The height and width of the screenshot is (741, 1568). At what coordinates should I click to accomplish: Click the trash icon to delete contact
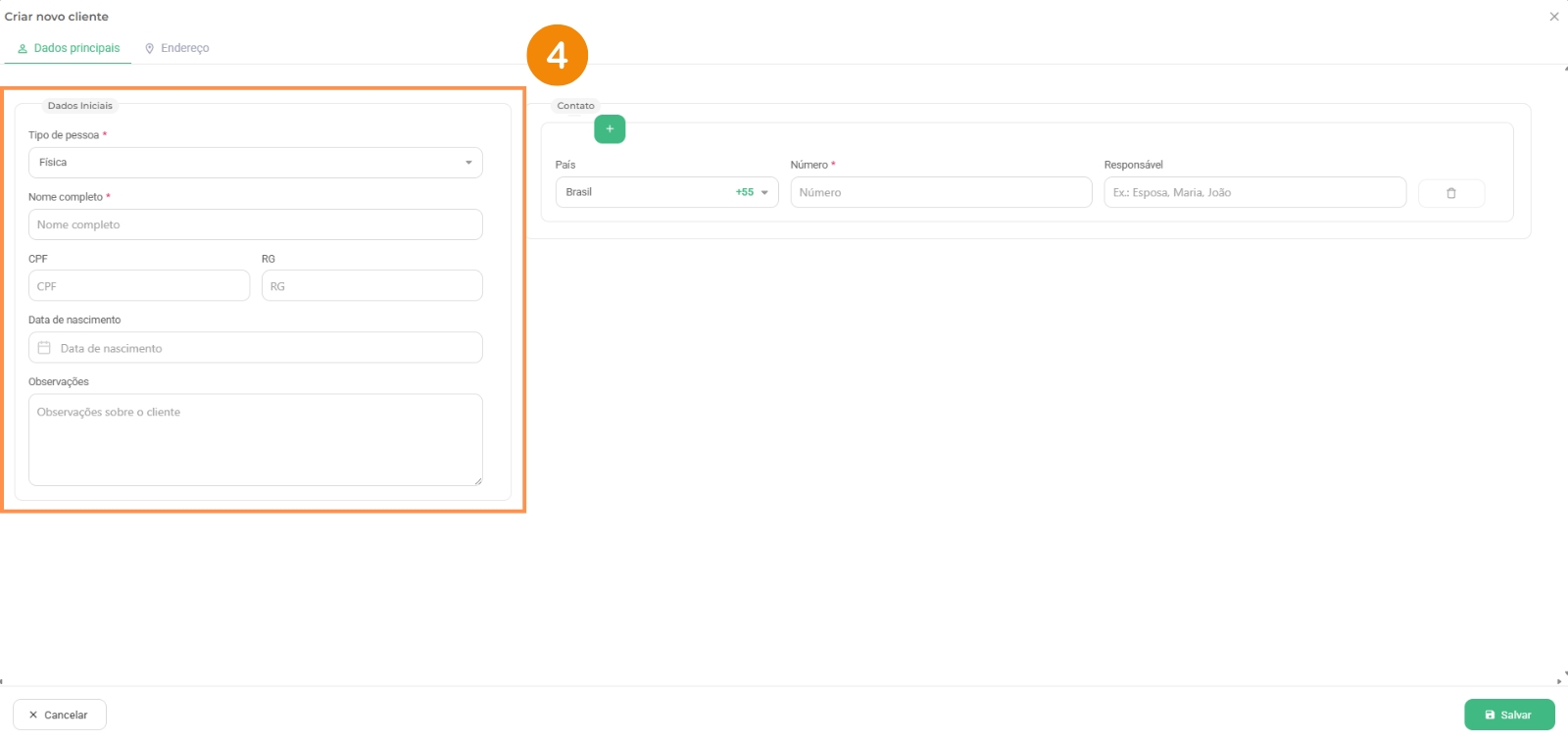point(1450,193)
